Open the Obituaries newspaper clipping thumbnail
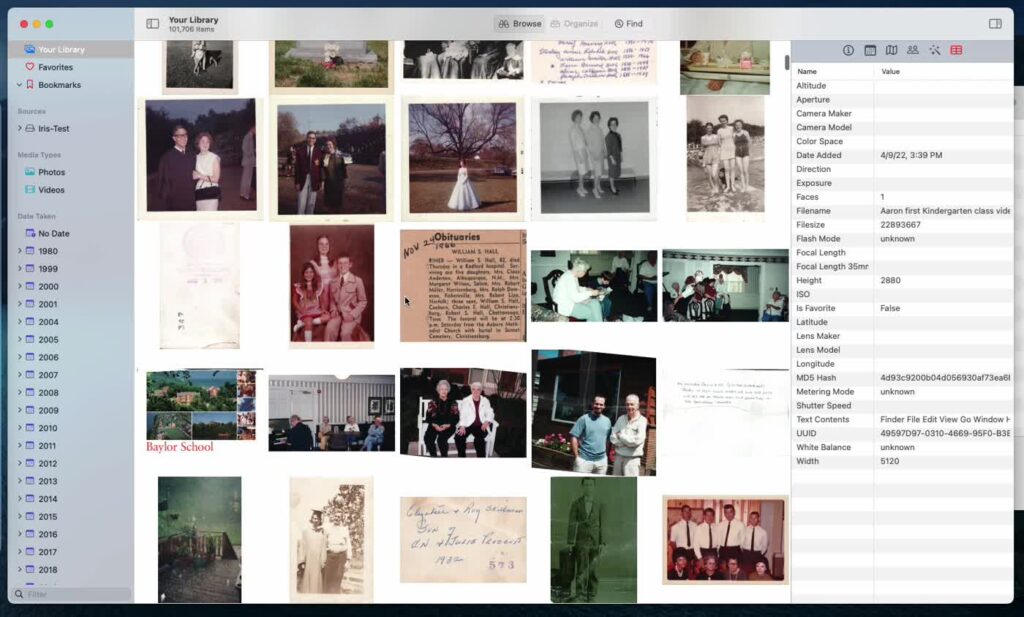Image resolution: width=1024 pixels, height=617 pixels. tap(463, 285)
